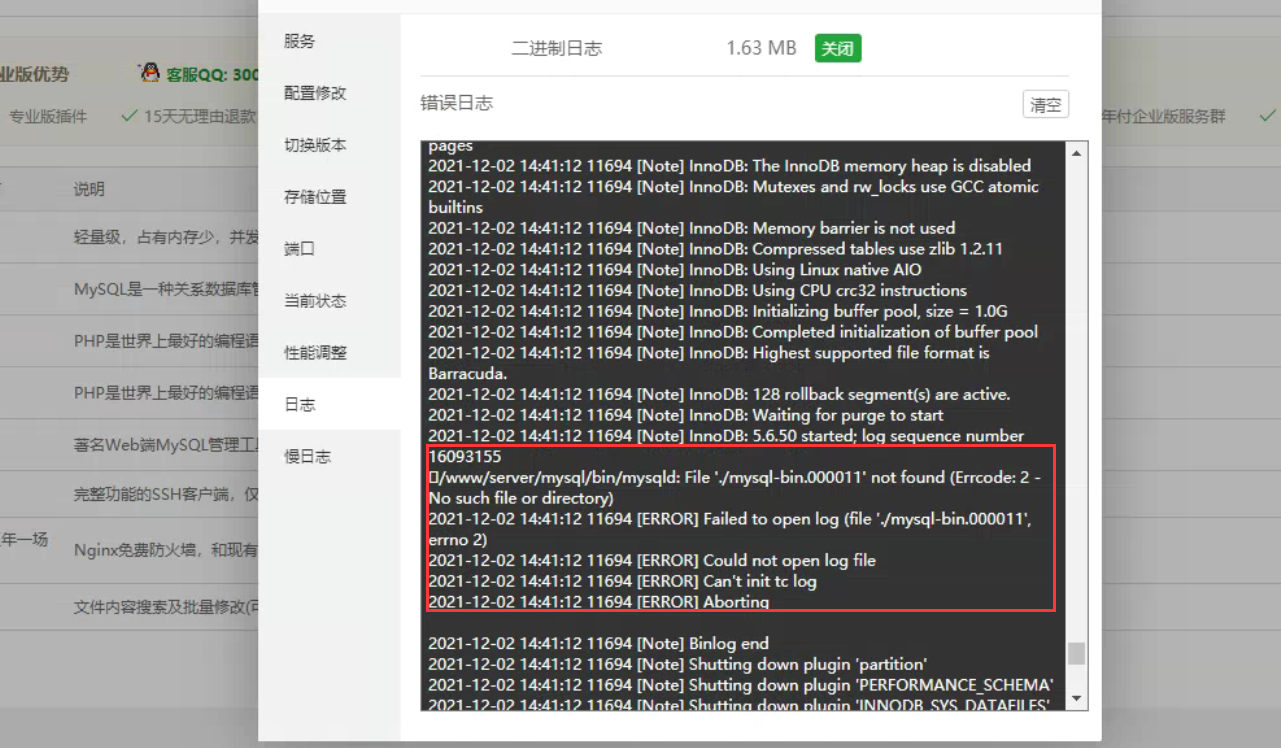Click the 15天无理由退款 text behind the dialog
The image size is (1281, 748).
pos(200,116)
